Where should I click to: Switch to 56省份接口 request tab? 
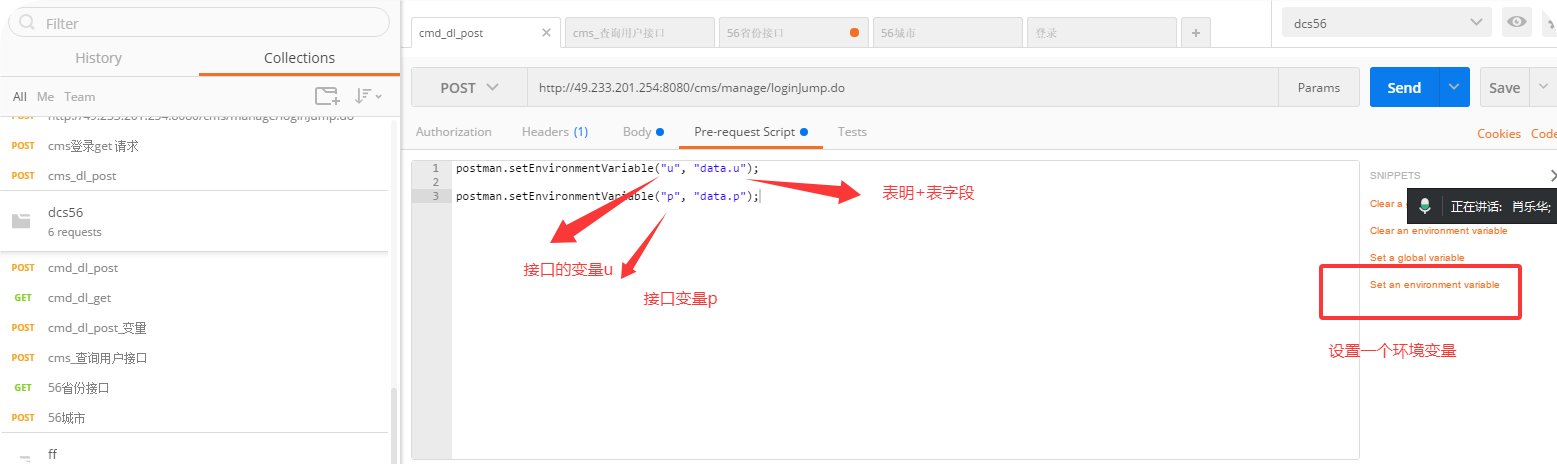794,33
